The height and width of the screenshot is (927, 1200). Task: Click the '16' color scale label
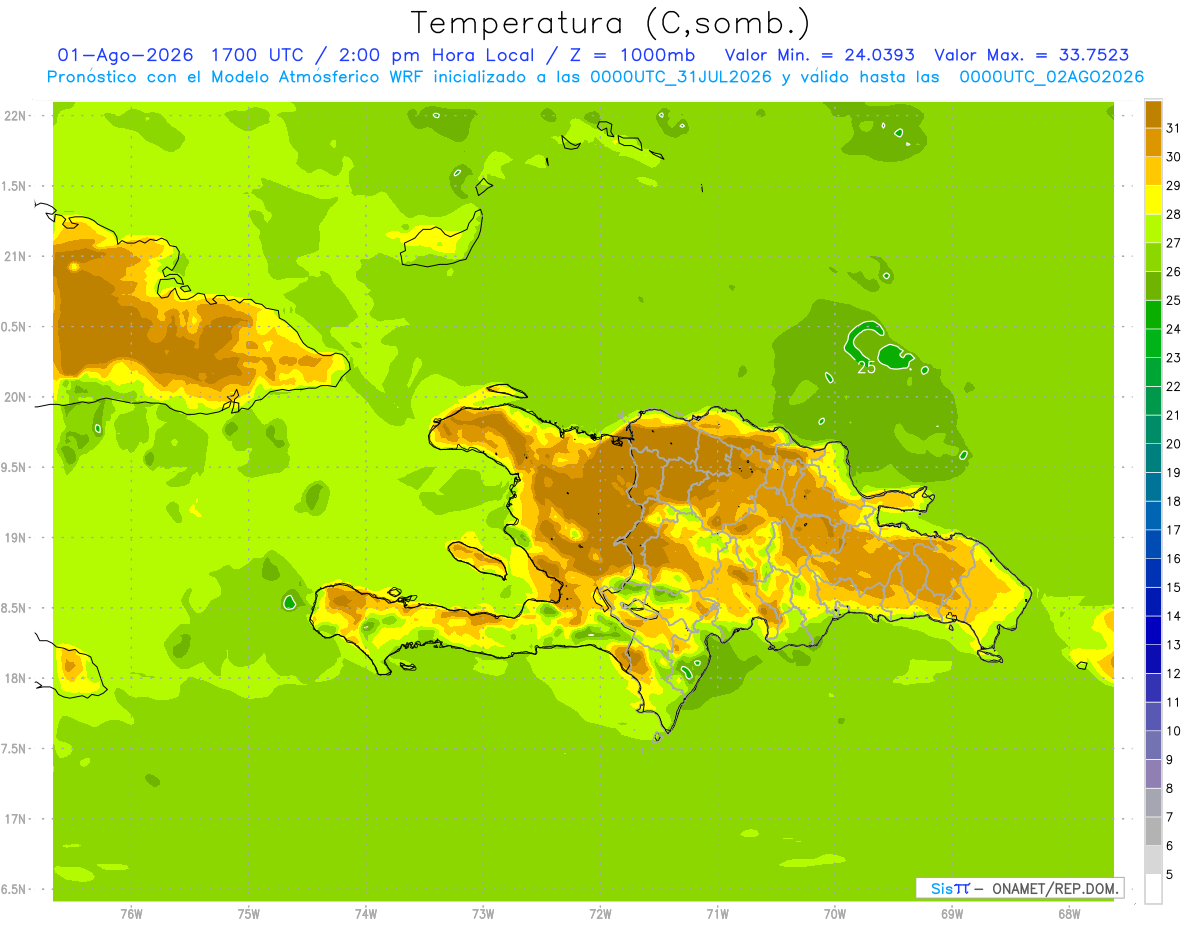(1174, 559)
